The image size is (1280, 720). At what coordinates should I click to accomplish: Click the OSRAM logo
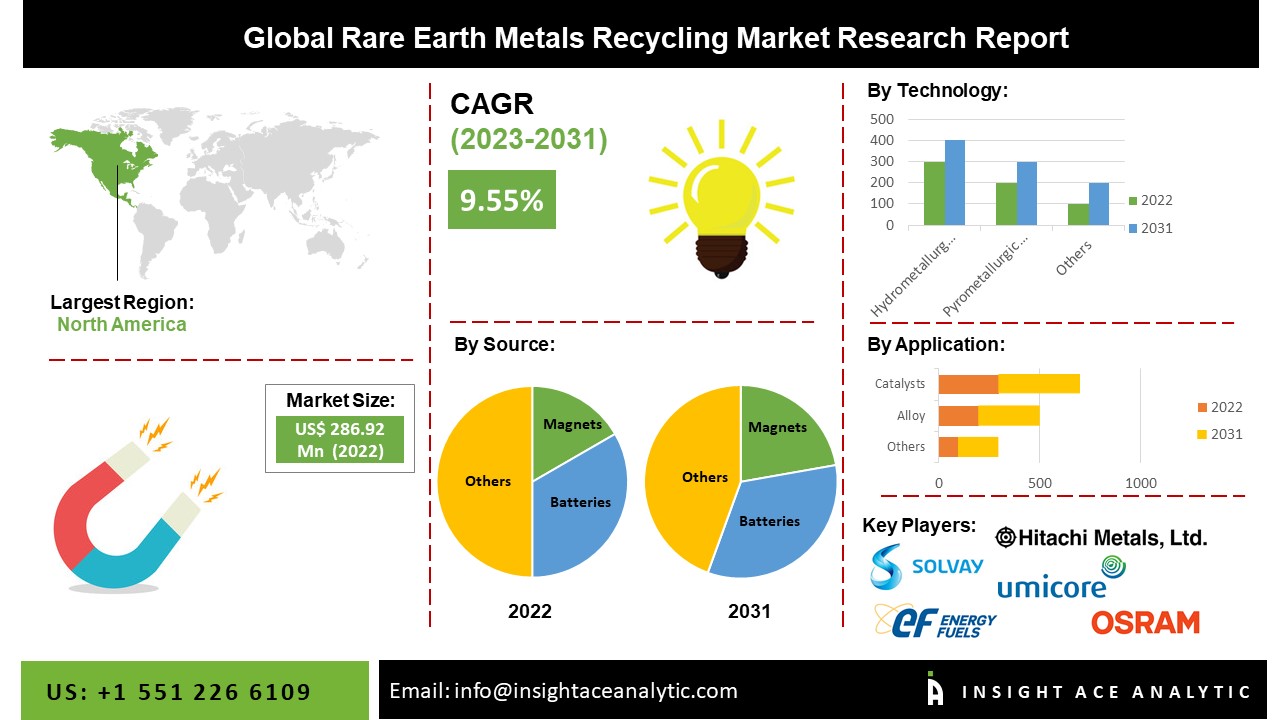pyautogui.click(x=1146, y=621)
